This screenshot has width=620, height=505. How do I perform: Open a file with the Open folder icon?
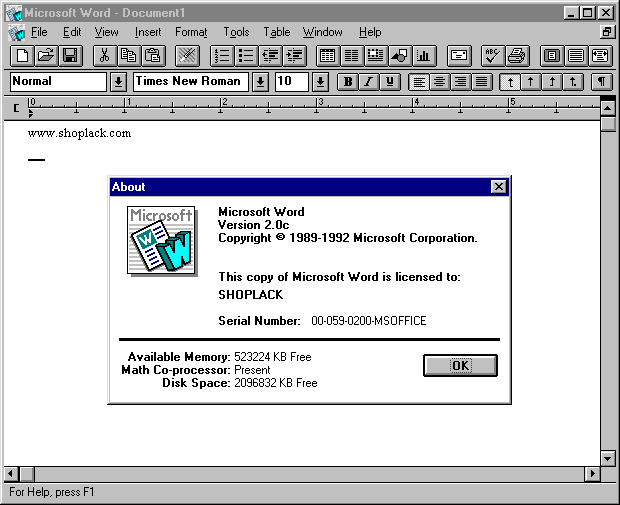pos(46,56)
